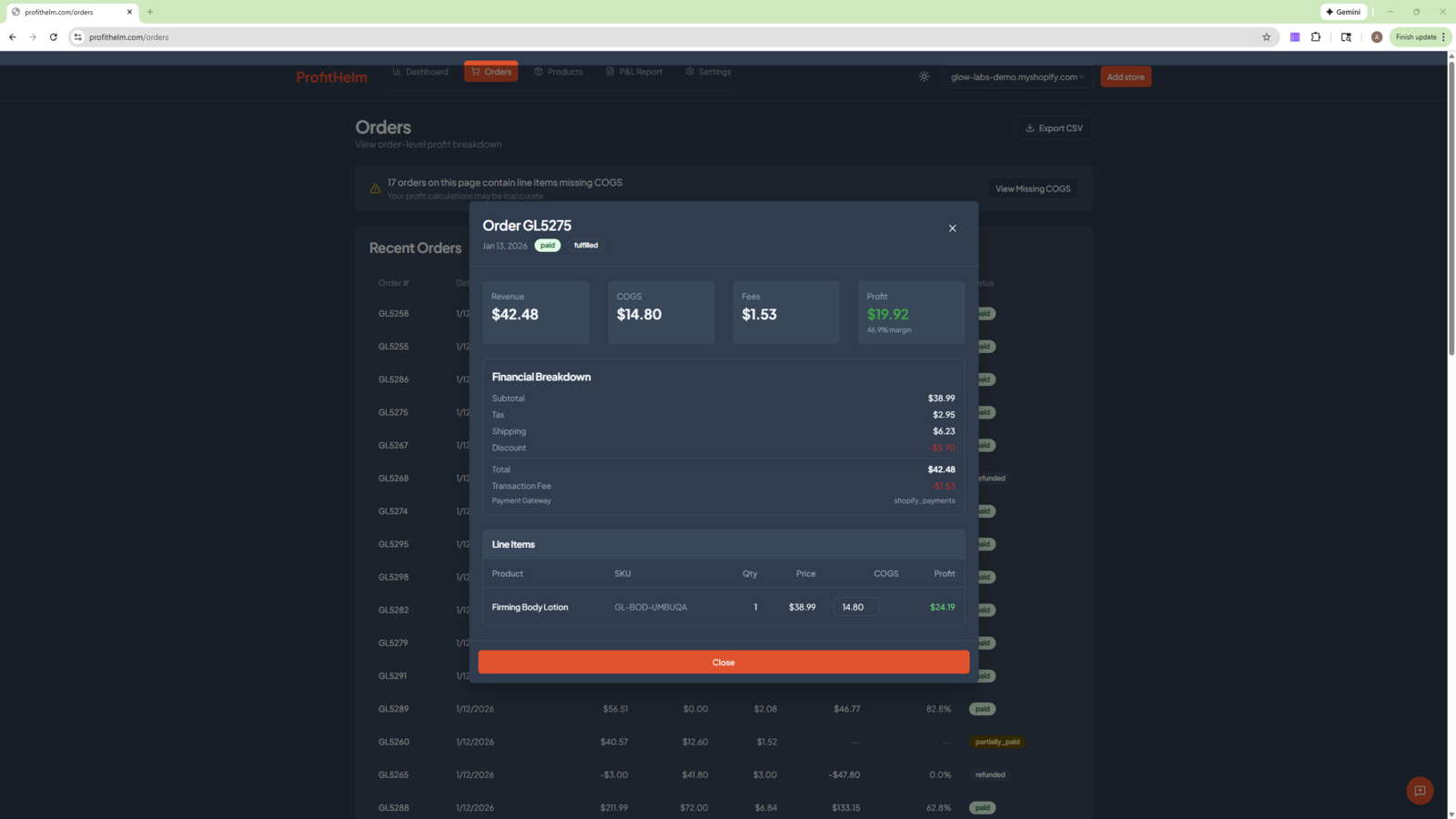Click the fulfilled badge in modal header
The image size is (1456, 819).
pos(586,246)
